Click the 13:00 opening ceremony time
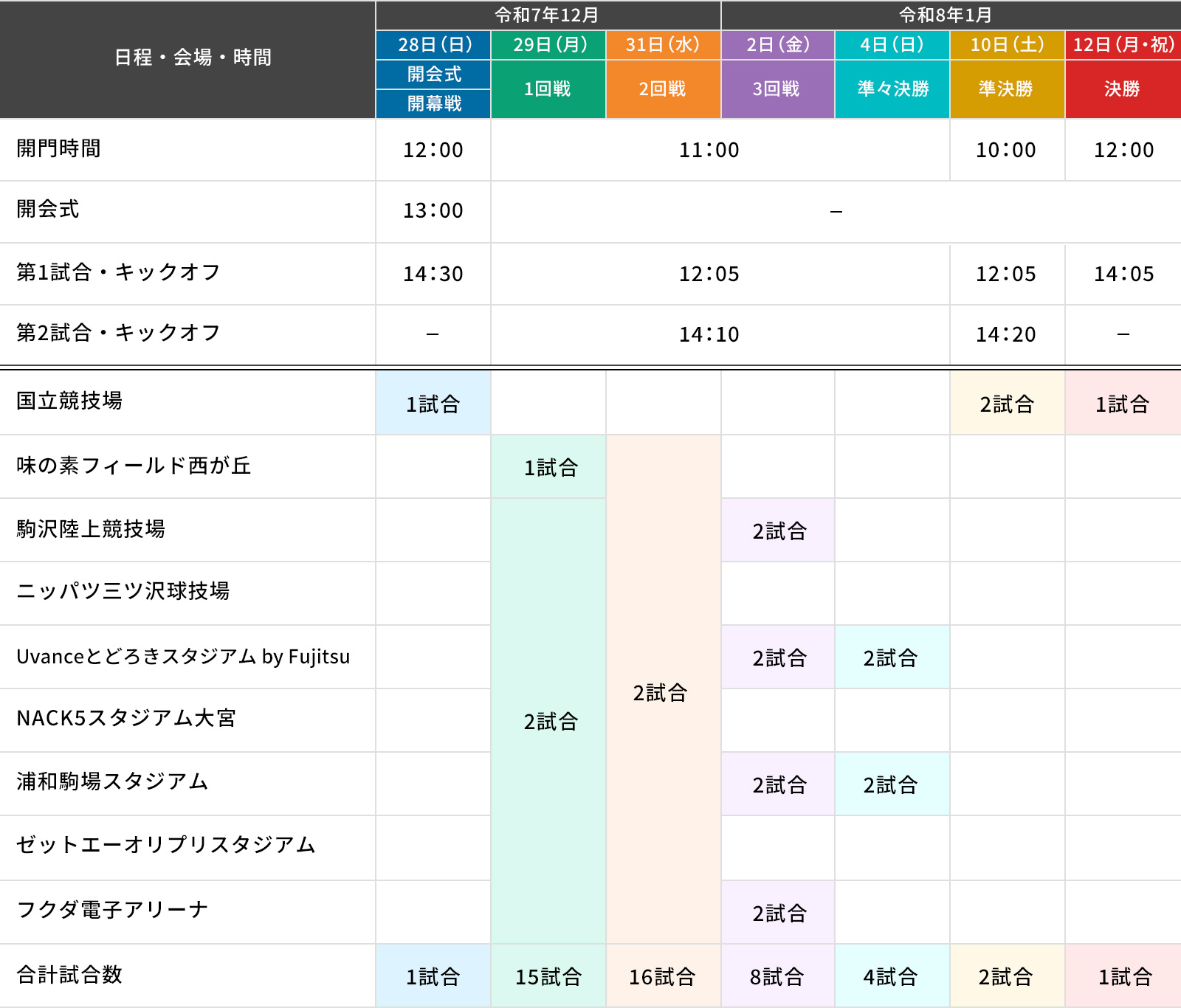The width and height of the screenshot is (1181, 1008). (x=433, y=211)
